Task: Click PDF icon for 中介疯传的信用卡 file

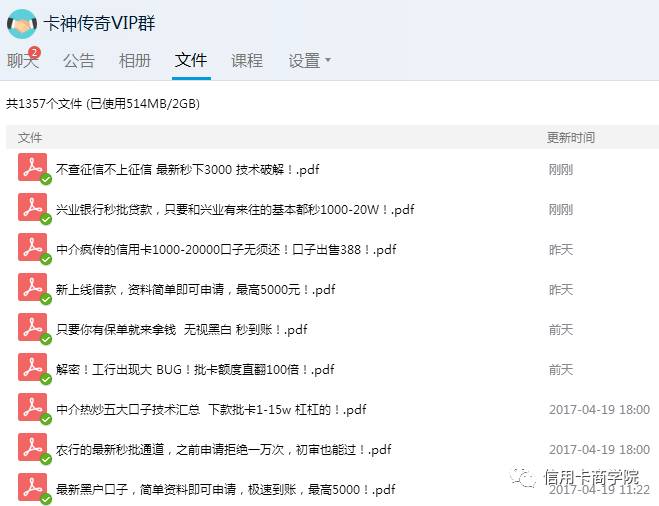Action: 33,248
